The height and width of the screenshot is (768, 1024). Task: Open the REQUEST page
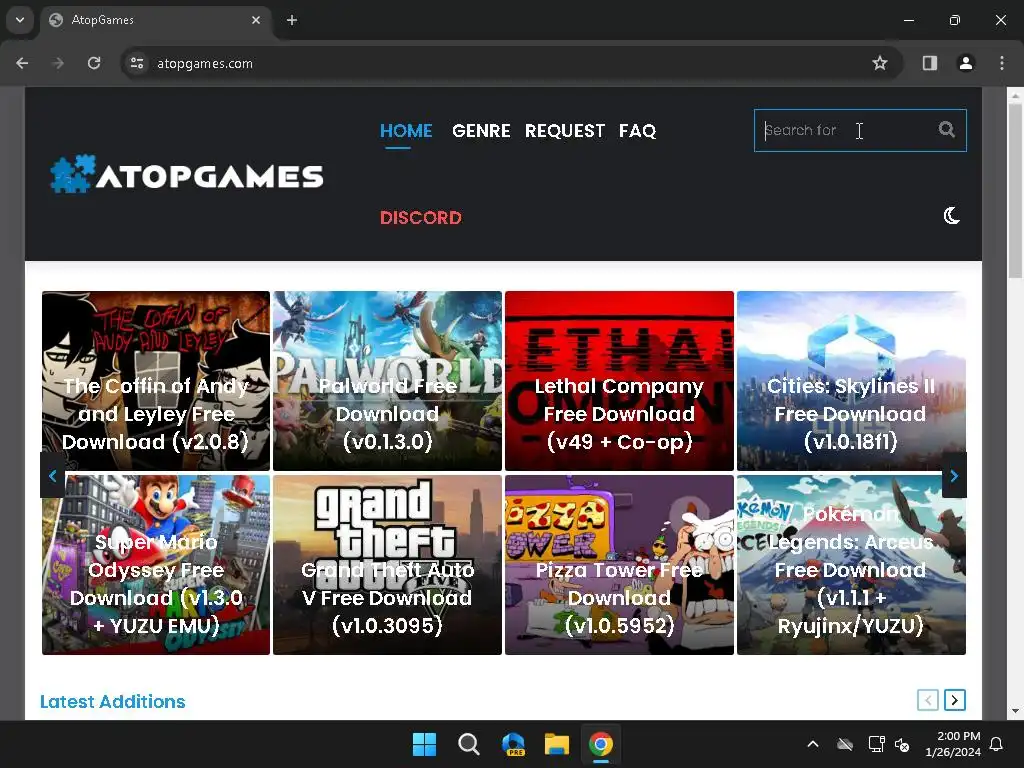coord(565,131)
